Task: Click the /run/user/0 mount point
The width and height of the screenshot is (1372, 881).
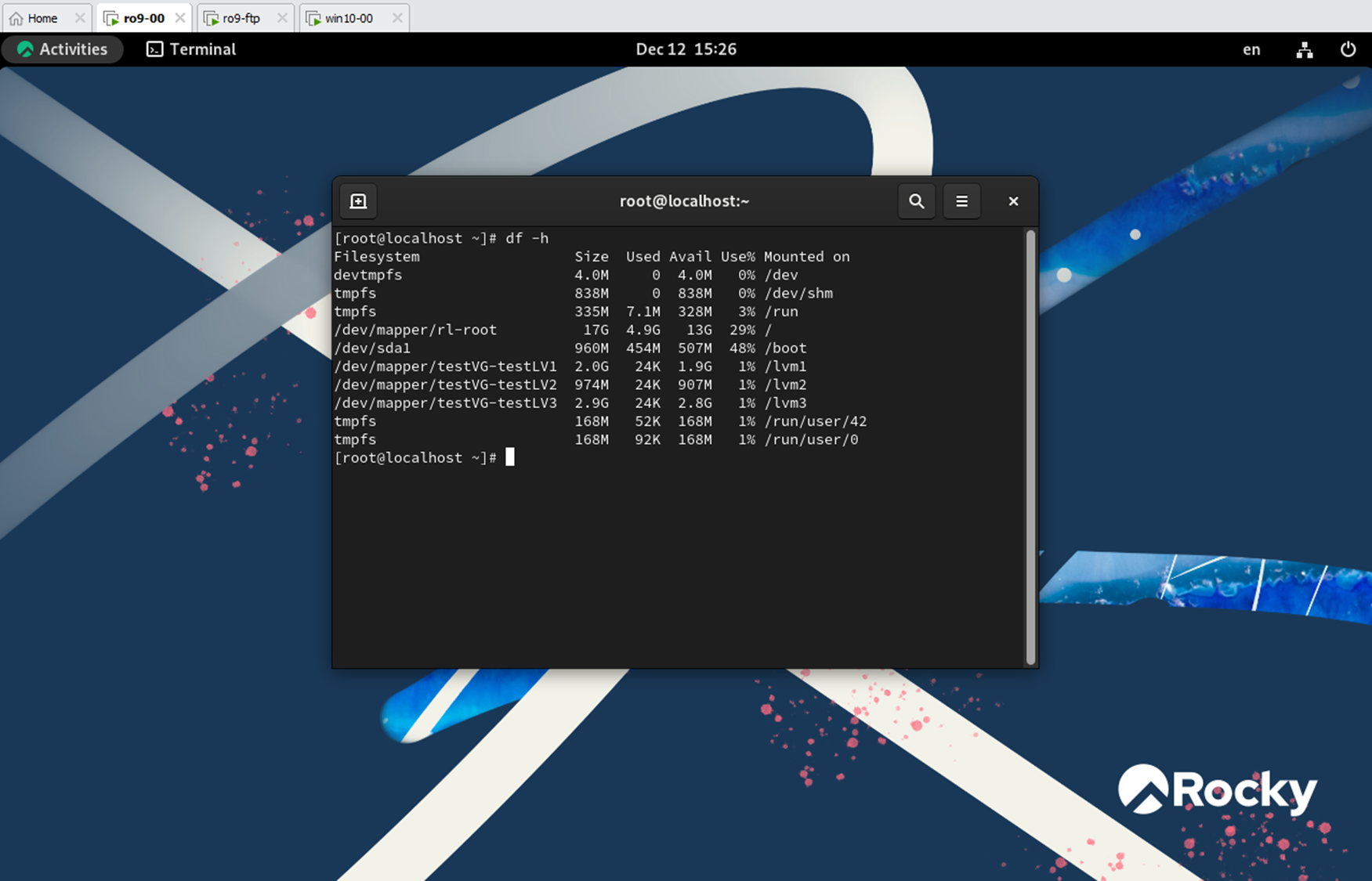Action: point(811,439)
